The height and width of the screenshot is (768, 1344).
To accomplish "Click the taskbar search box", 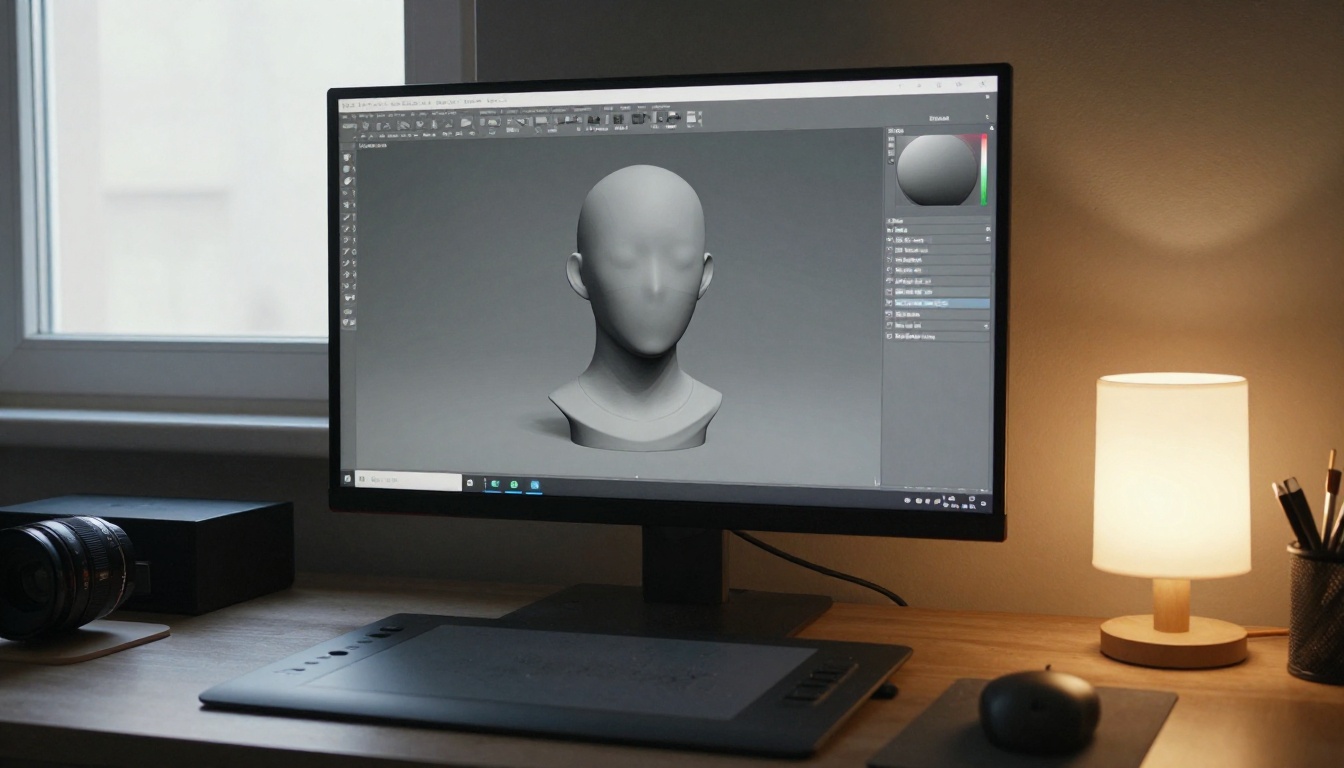I will 408,481.
